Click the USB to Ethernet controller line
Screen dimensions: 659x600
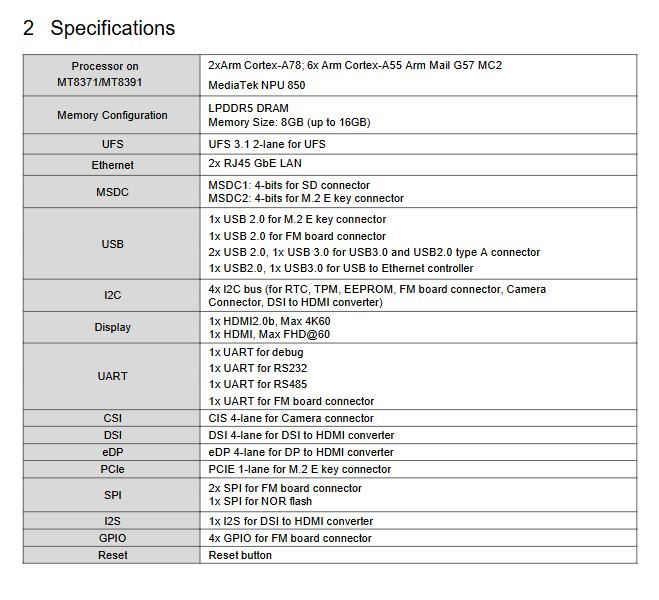coord(341,268)
